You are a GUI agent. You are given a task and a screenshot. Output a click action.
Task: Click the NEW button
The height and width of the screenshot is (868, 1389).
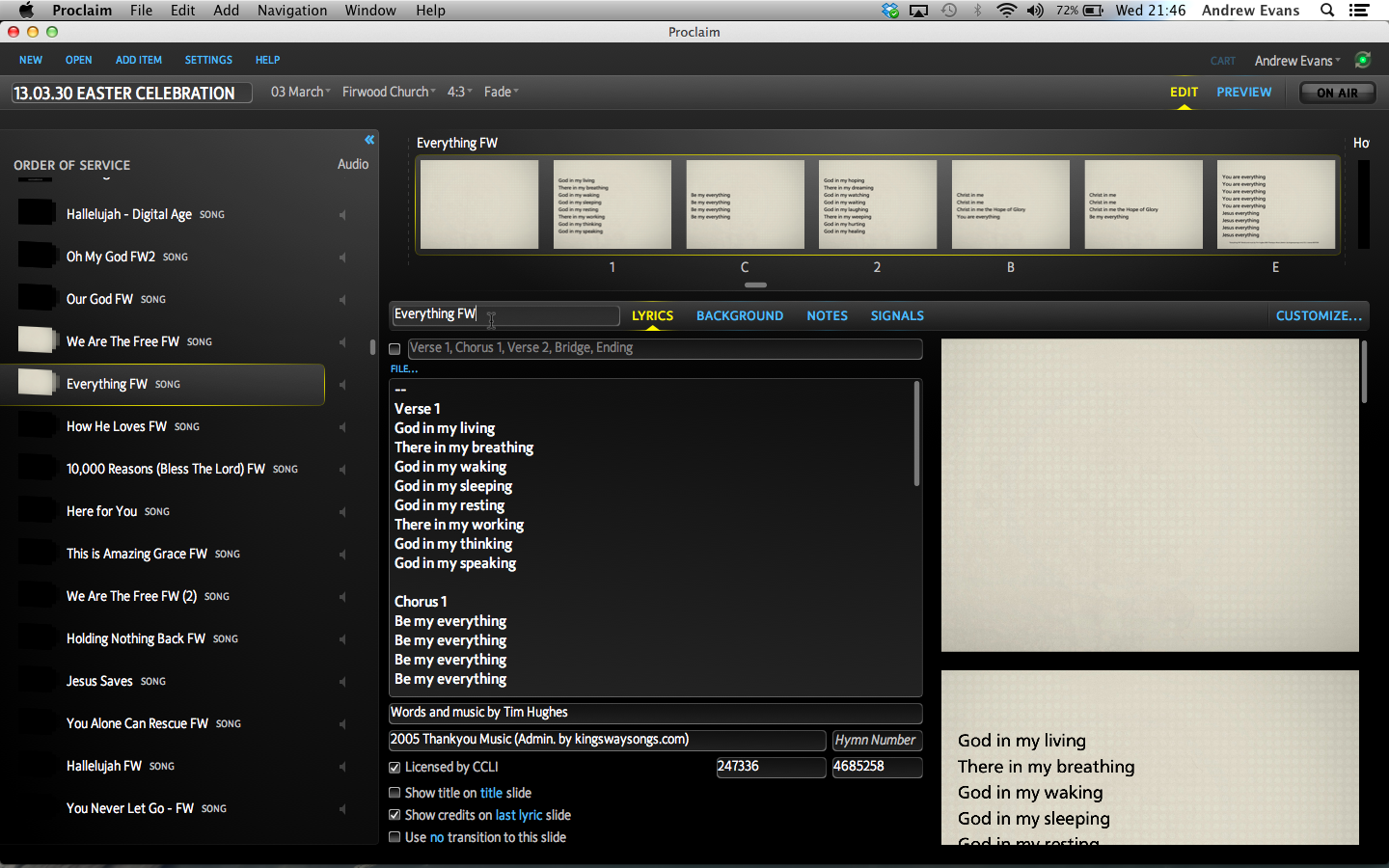coord(31,60)
